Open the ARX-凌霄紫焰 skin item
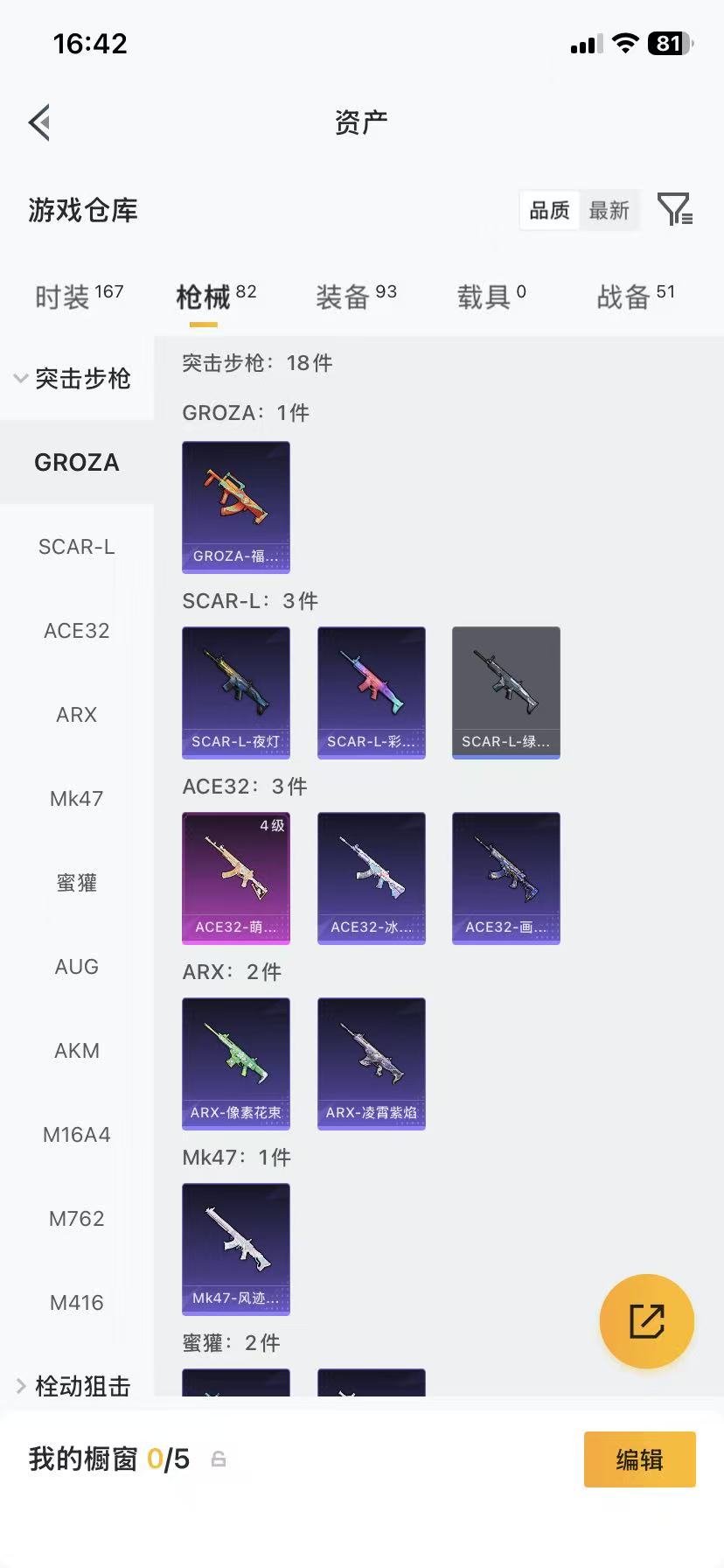Image resolution: width=724 pixels, height=1568 pixels. (x=372, y=1064)
